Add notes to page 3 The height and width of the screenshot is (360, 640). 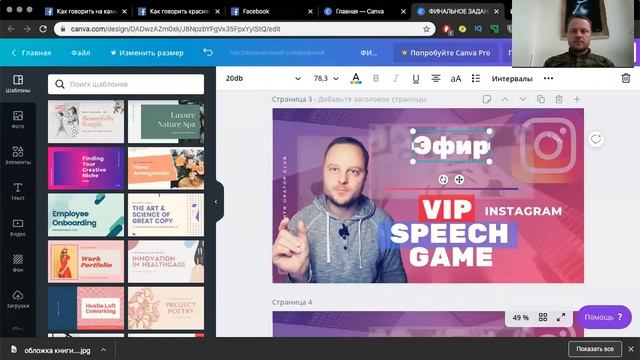pyautogui.click(x=487, y=99)
